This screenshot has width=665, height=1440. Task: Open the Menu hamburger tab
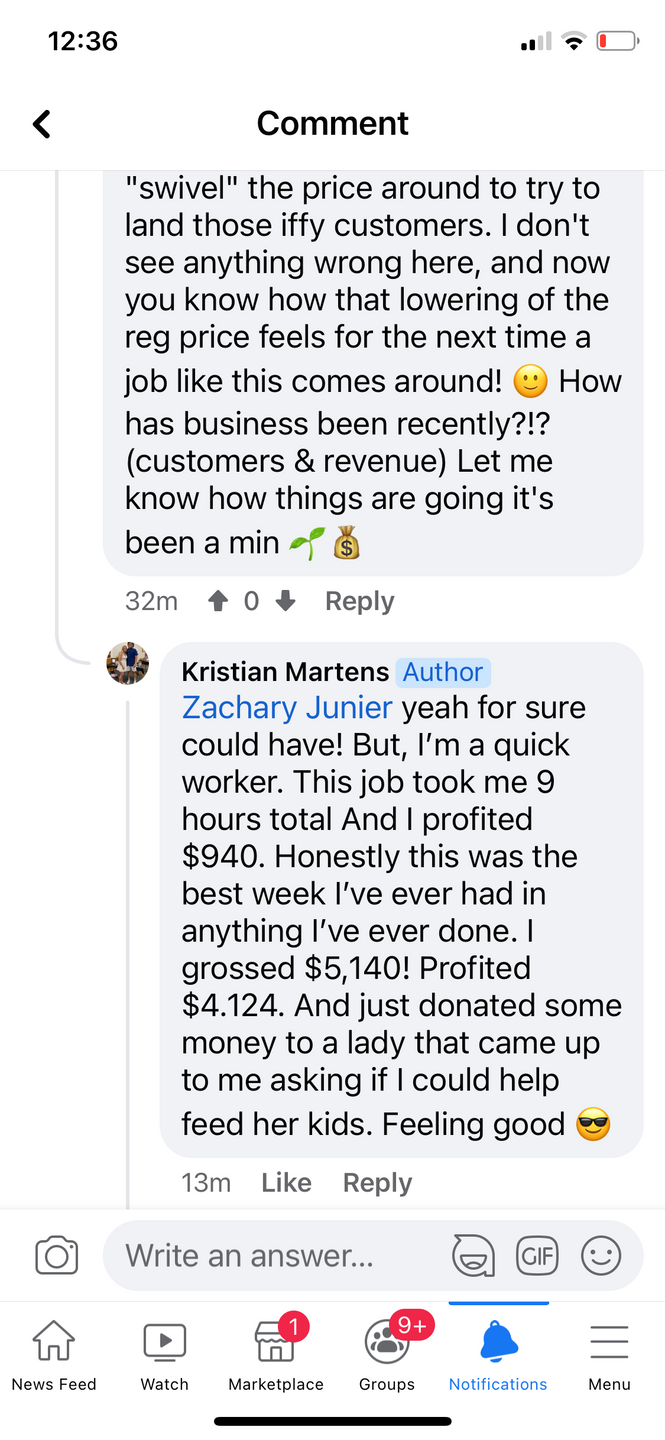pyautogui.click(x=609, y=1355)
